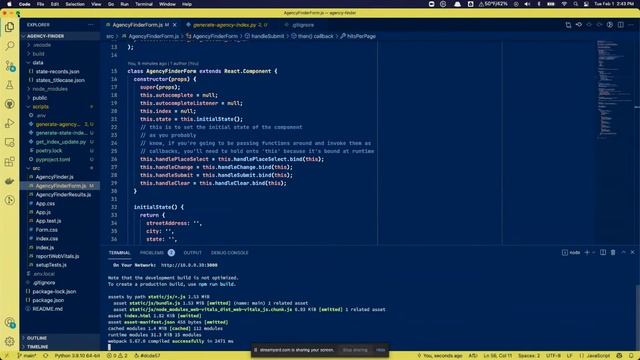
Task: Open the Remote Explorer view
Action: click(x=10, y=142)
